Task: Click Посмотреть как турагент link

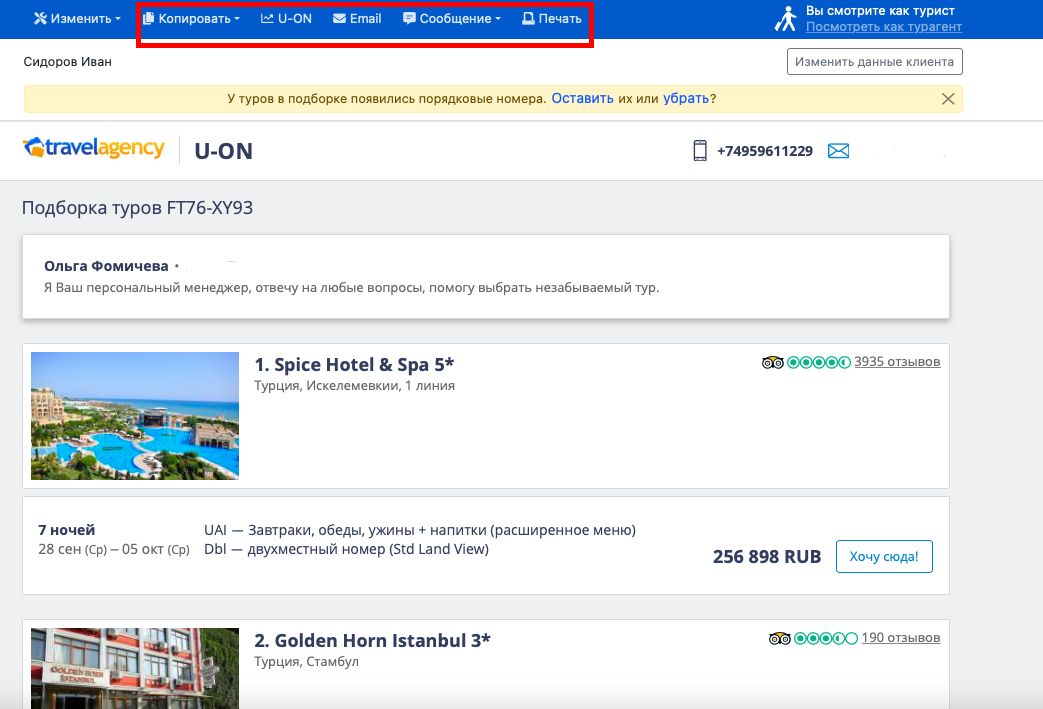Action: tap(883, 27)
